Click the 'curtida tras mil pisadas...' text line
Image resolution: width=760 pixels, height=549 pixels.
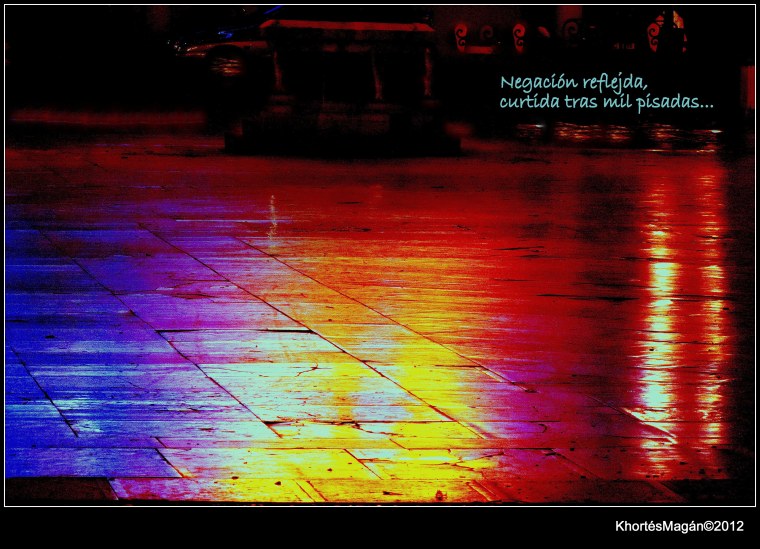606,103
